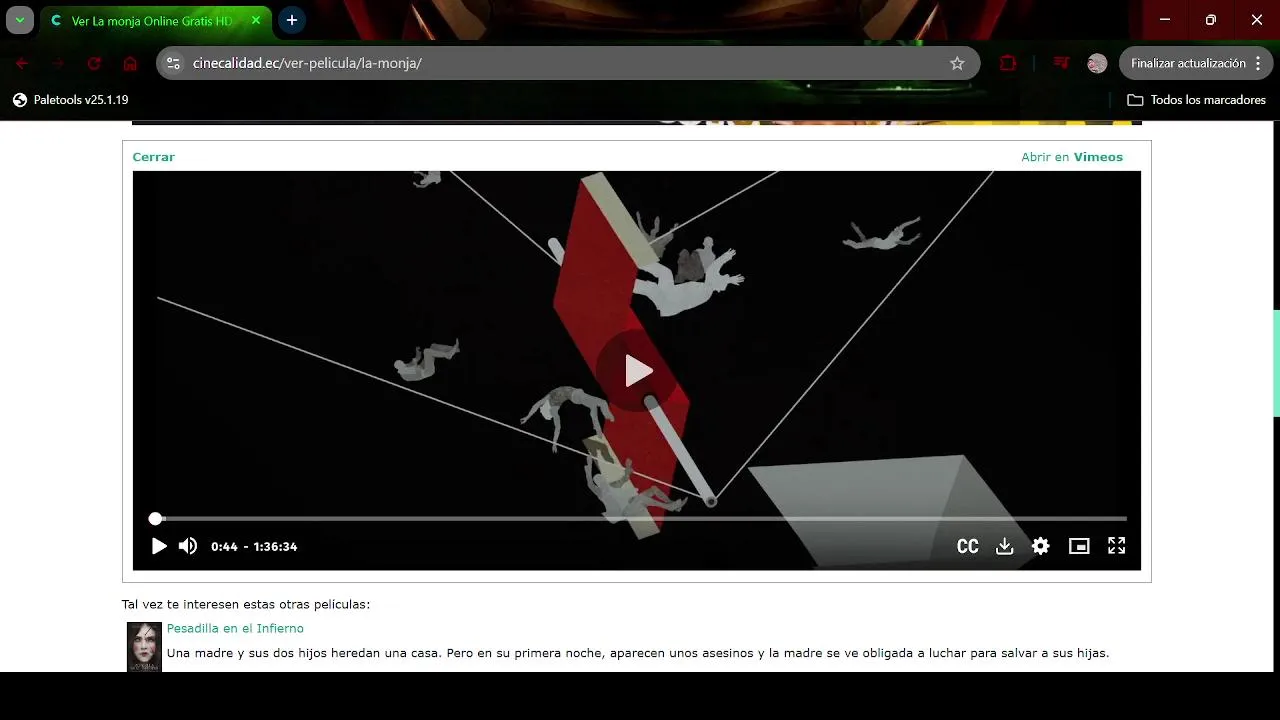
Task: Open Todos los marcadores folder
Action: tap(1196, 100)
